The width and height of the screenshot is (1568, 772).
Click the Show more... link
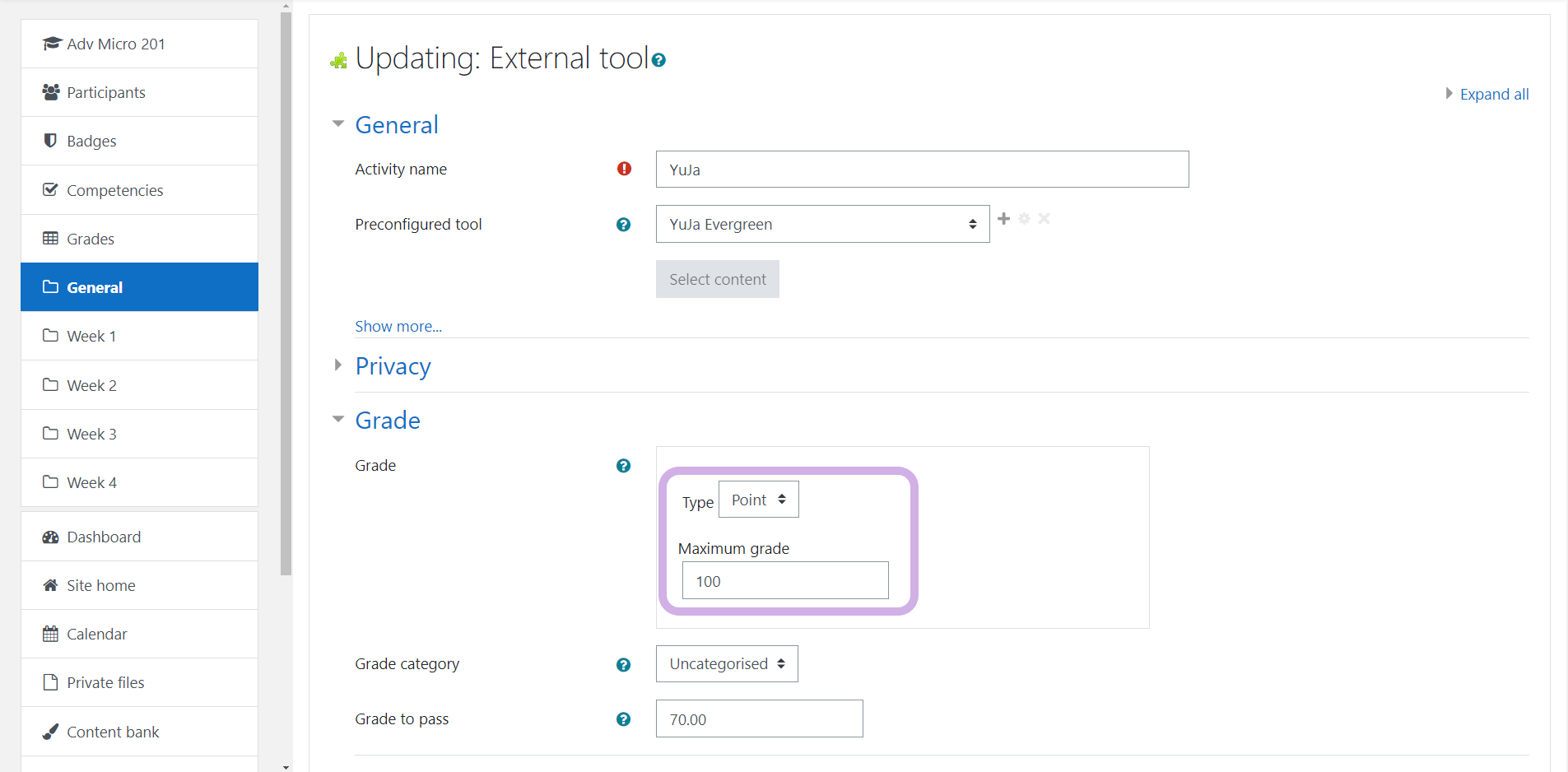click(398, 327)
